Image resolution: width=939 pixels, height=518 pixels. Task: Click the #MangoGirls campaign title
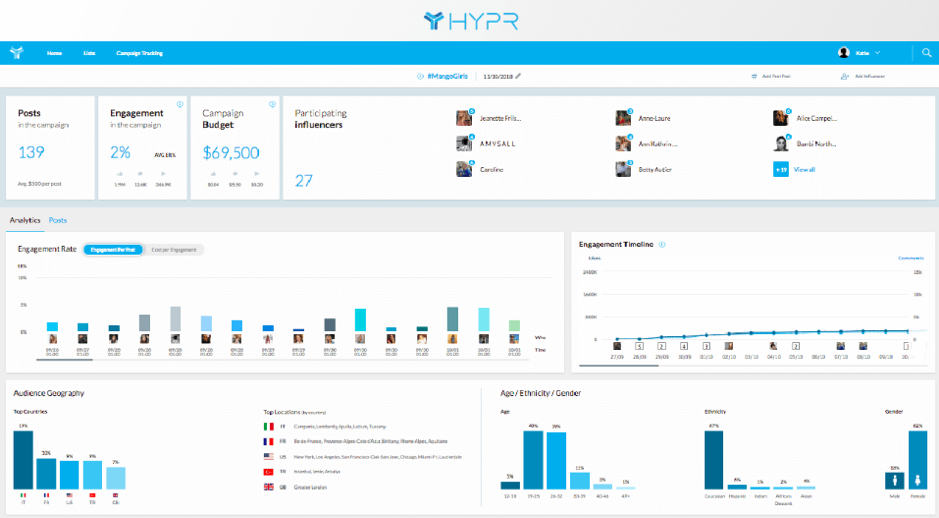pos(447,77)
